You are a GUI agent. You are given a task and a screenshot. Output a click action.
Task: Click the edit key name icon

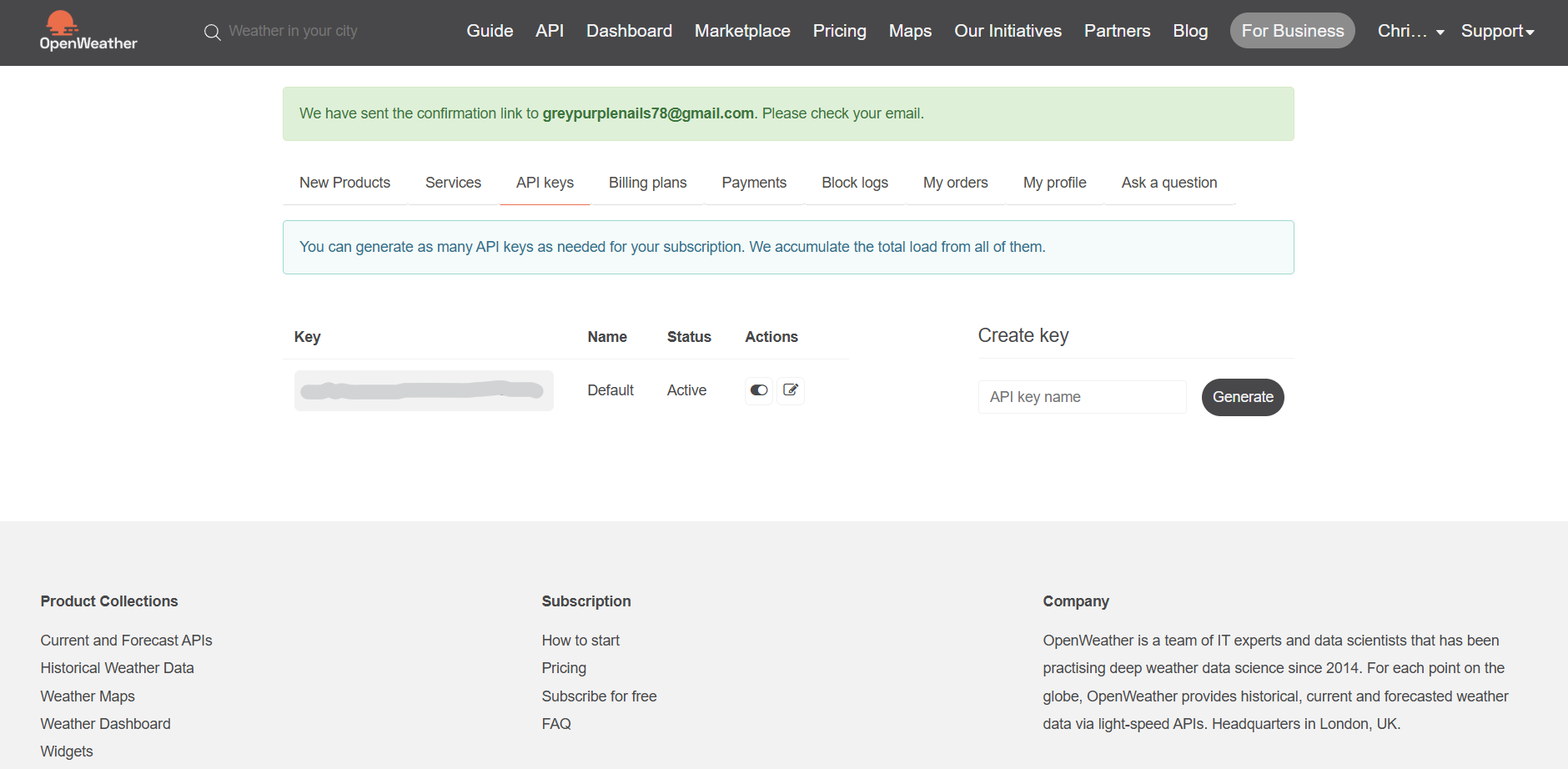(791, 390)
